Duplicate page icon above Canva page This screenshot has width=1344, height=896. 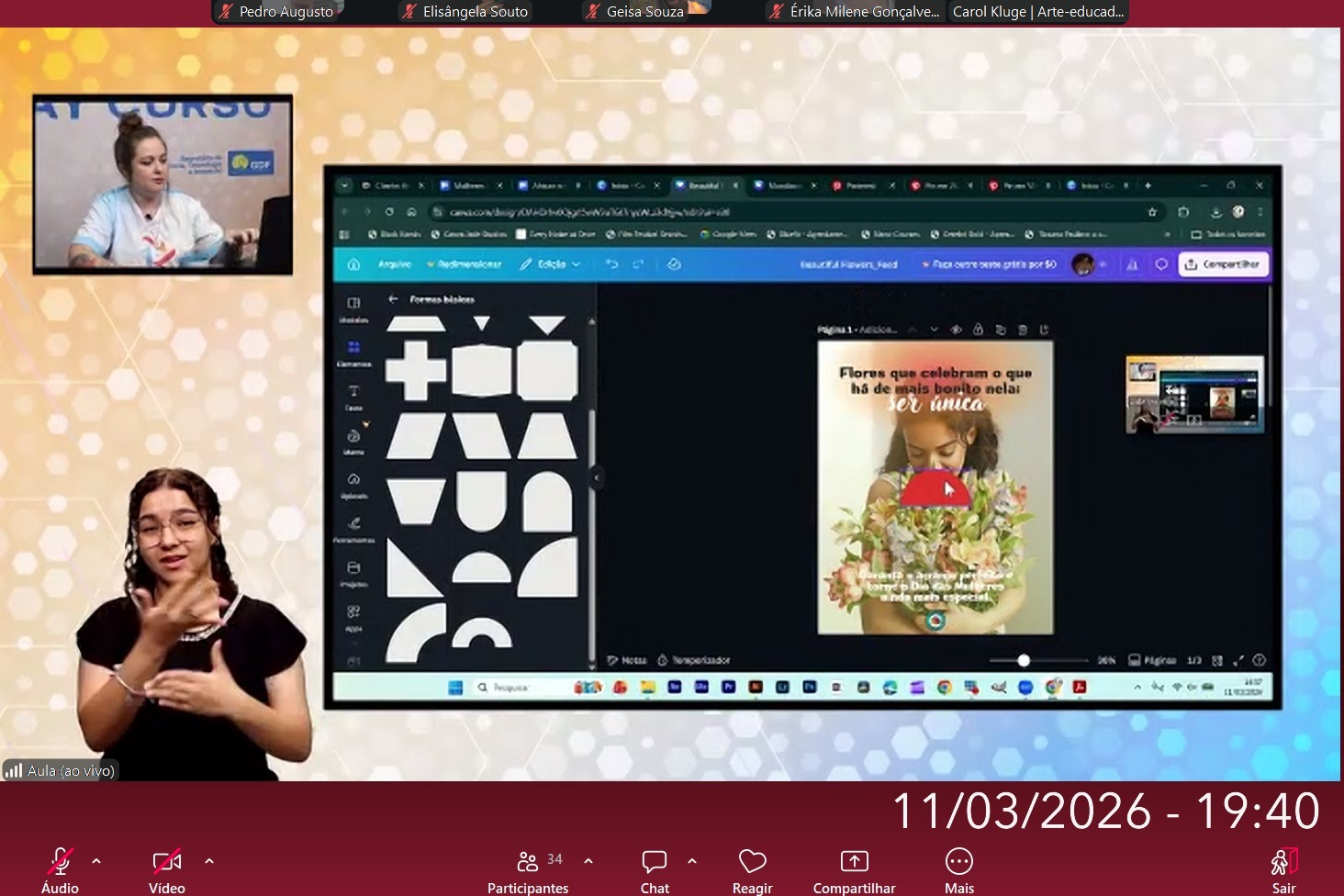[1001, 330]
